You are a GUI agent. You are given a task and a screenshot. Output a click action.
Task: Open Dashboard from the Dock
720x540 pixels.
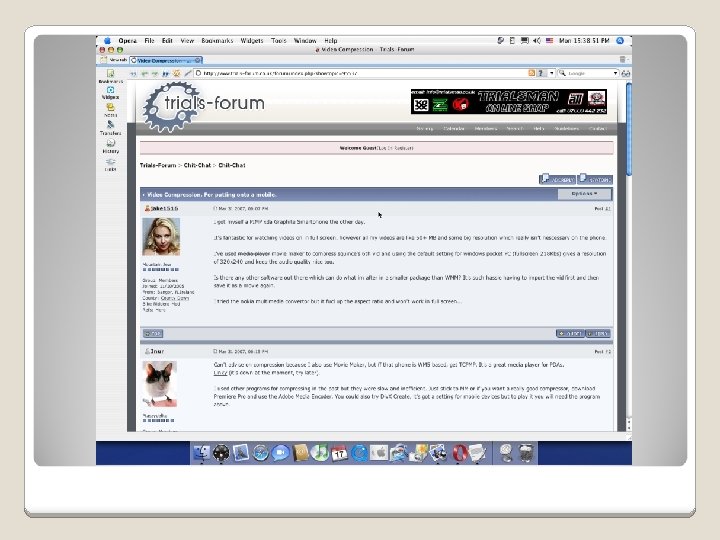tap(221, 453)
